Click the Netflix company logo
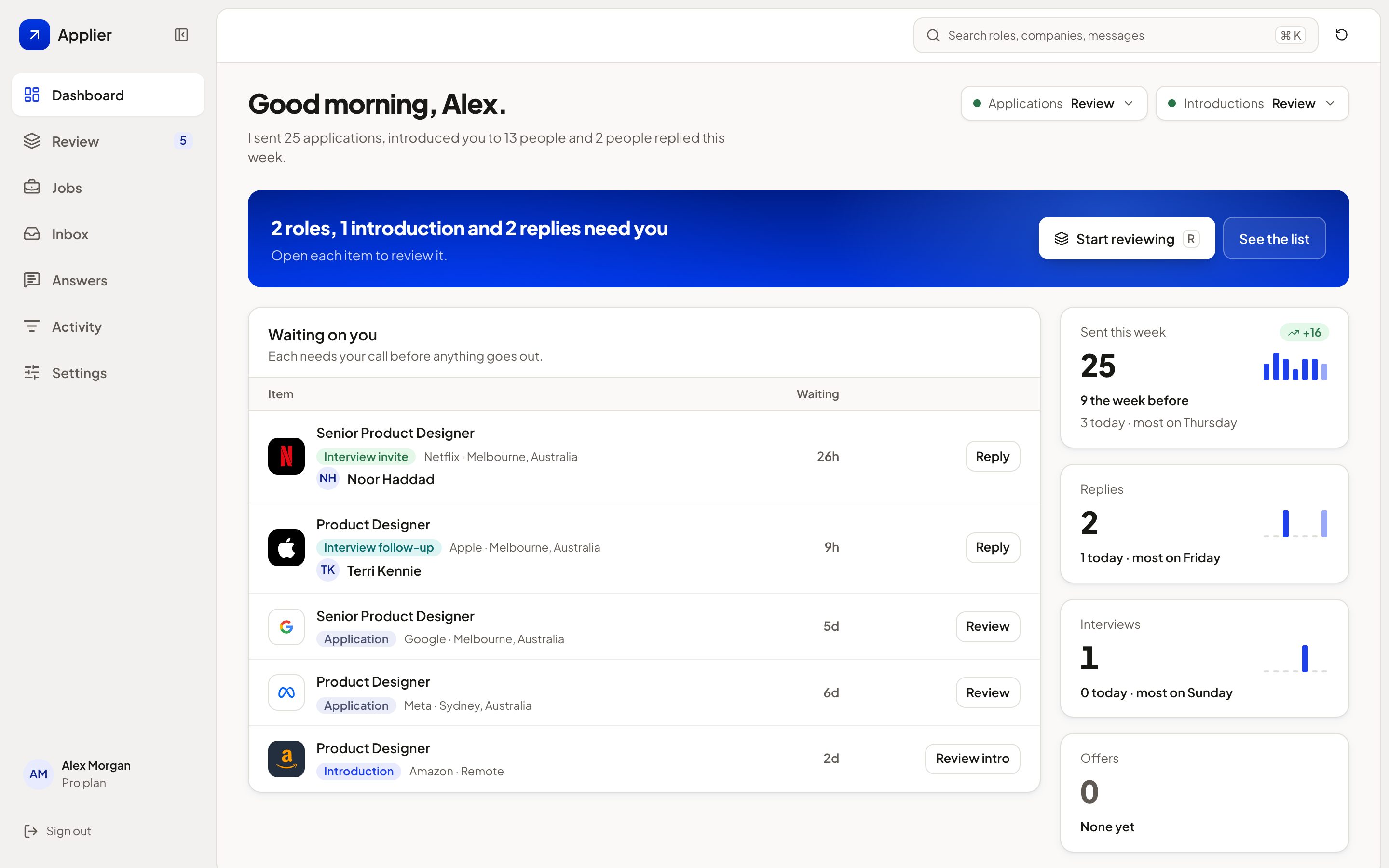 tap(286, 456)
